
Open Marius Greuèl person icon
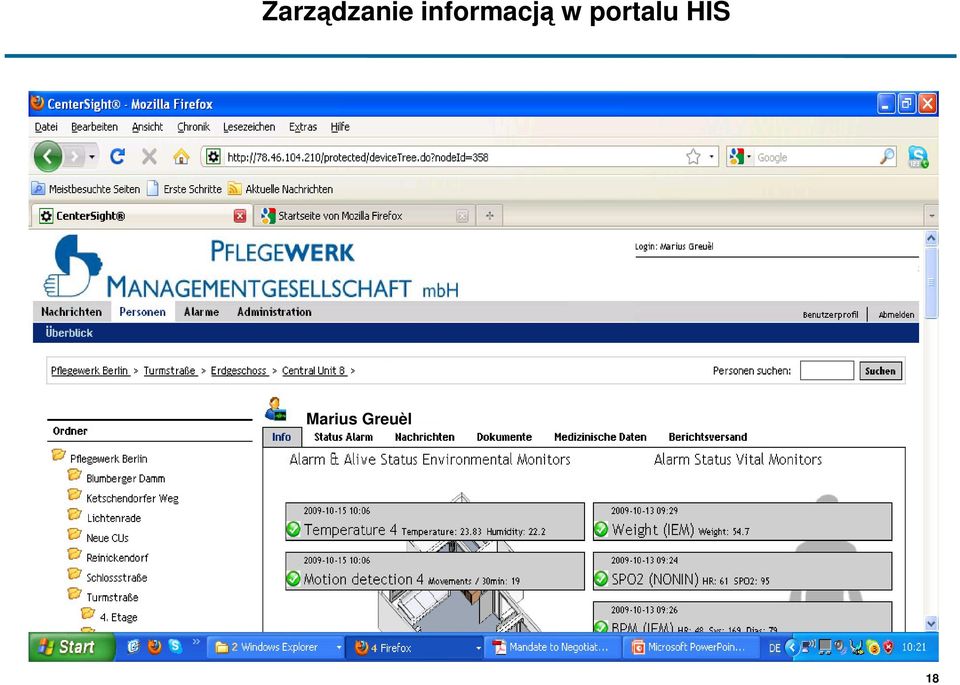[275, 409]
